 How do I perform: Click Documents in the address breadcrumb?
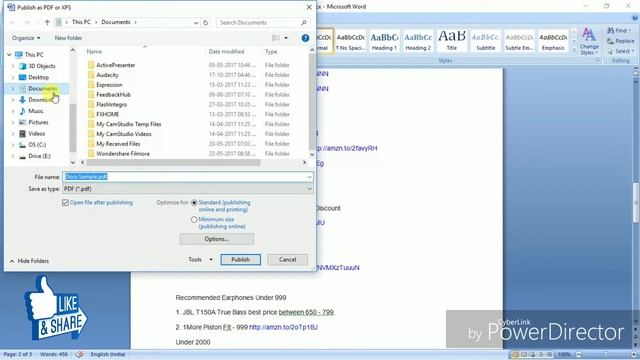pyautogui.click(x=116, y=22)
